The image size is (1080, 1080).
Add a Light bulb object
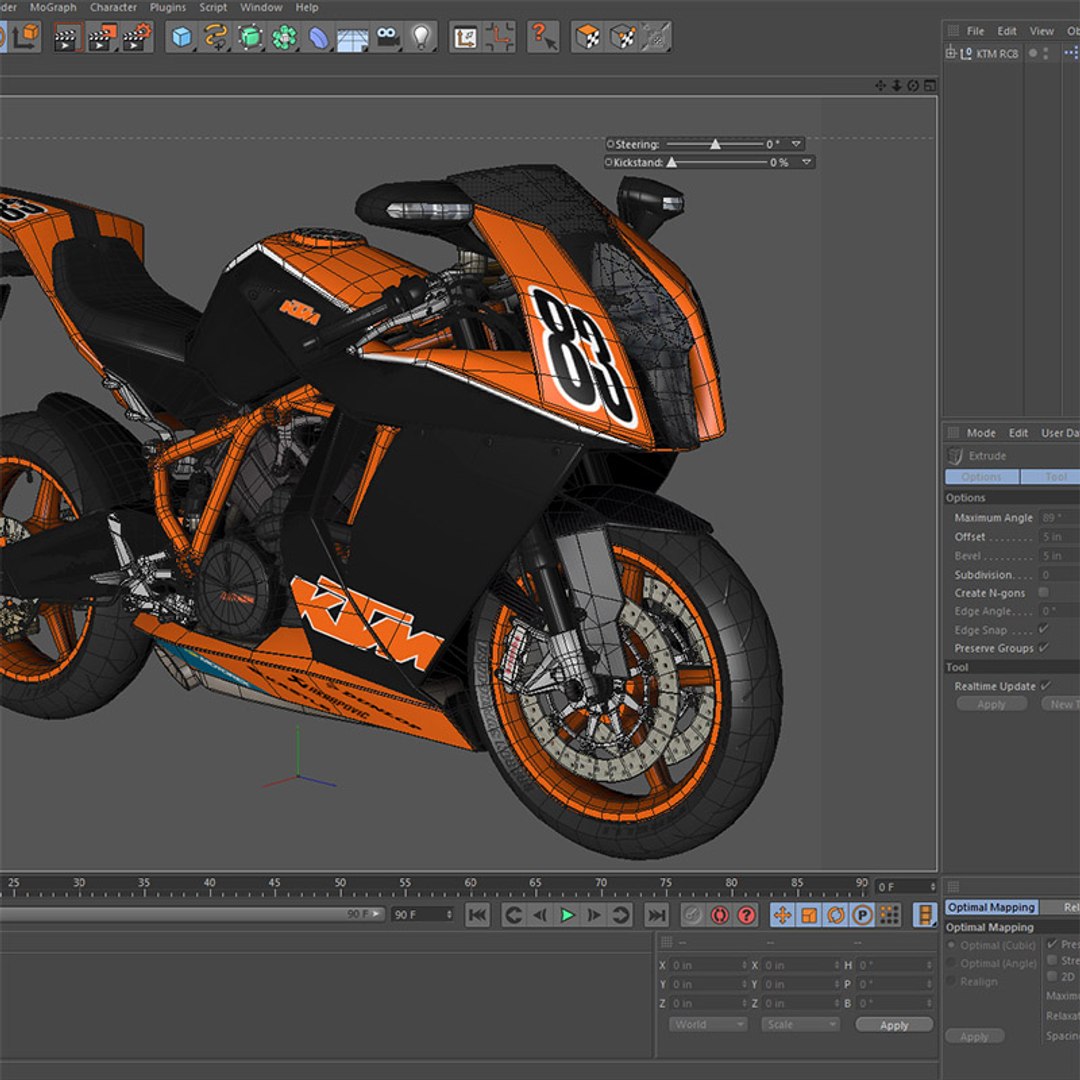click(x=421, y=37)
